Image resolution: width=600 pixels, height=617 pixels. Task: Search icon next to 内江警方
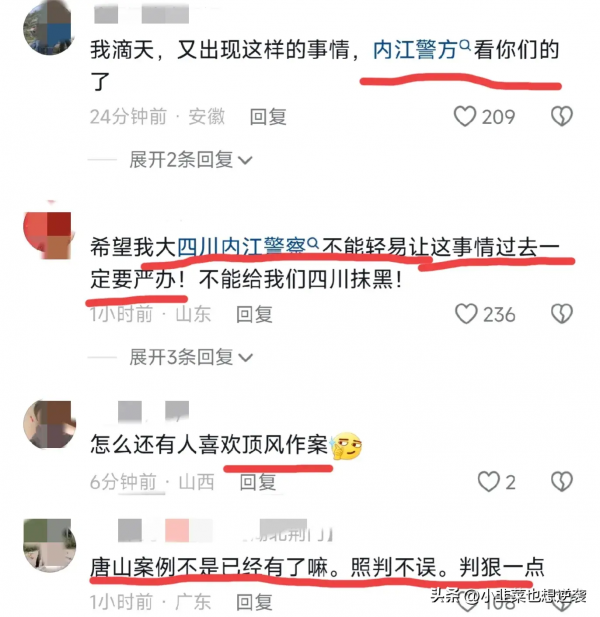point(465,46)
